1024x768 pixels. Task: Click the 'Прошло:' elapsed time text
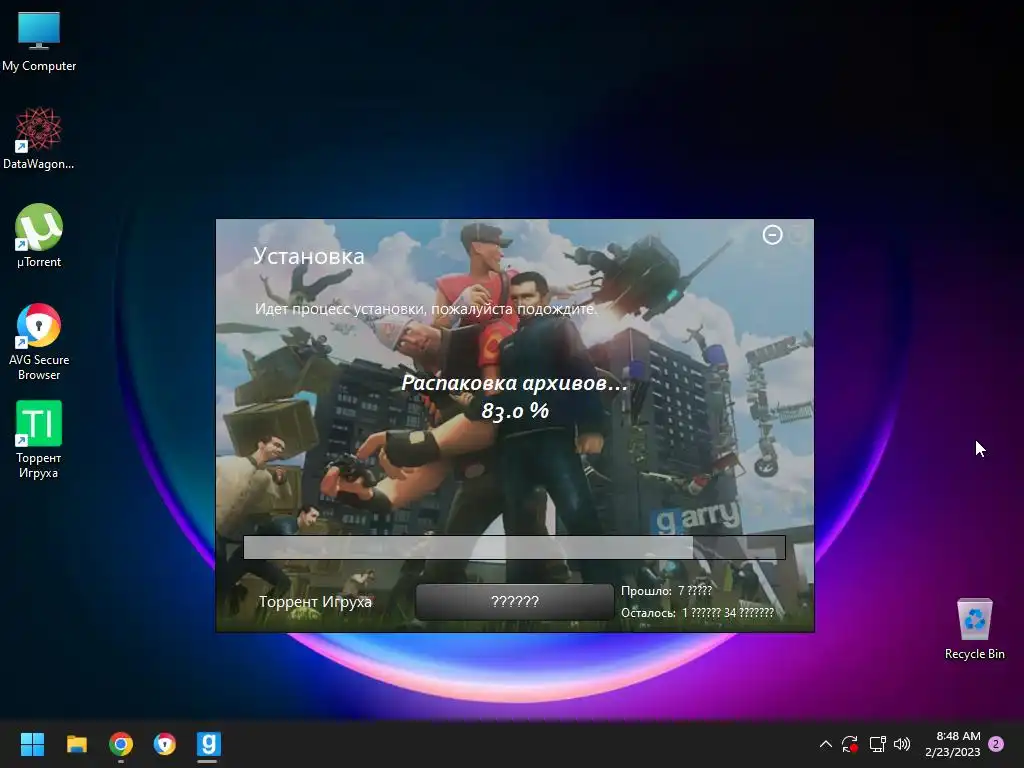666,591
